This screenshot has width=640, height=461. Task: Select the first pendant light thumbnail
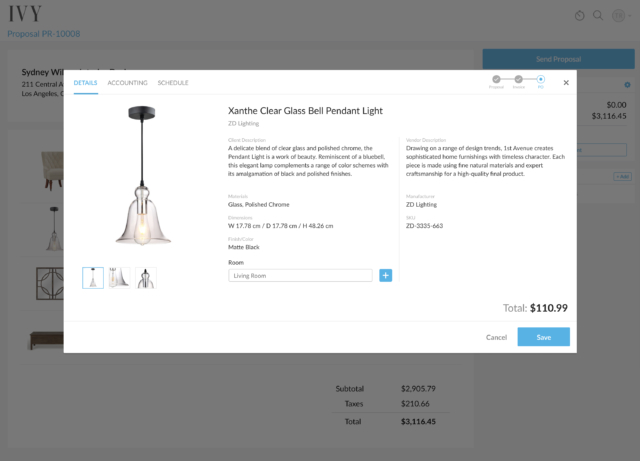pyautogui.click(x=93, y=278)
